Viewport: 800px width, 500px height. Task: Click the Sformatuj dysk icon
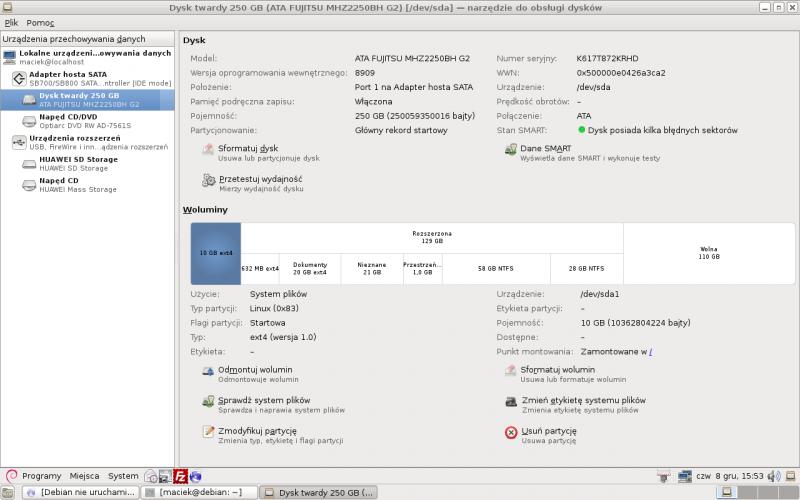(x=209, y=152)
